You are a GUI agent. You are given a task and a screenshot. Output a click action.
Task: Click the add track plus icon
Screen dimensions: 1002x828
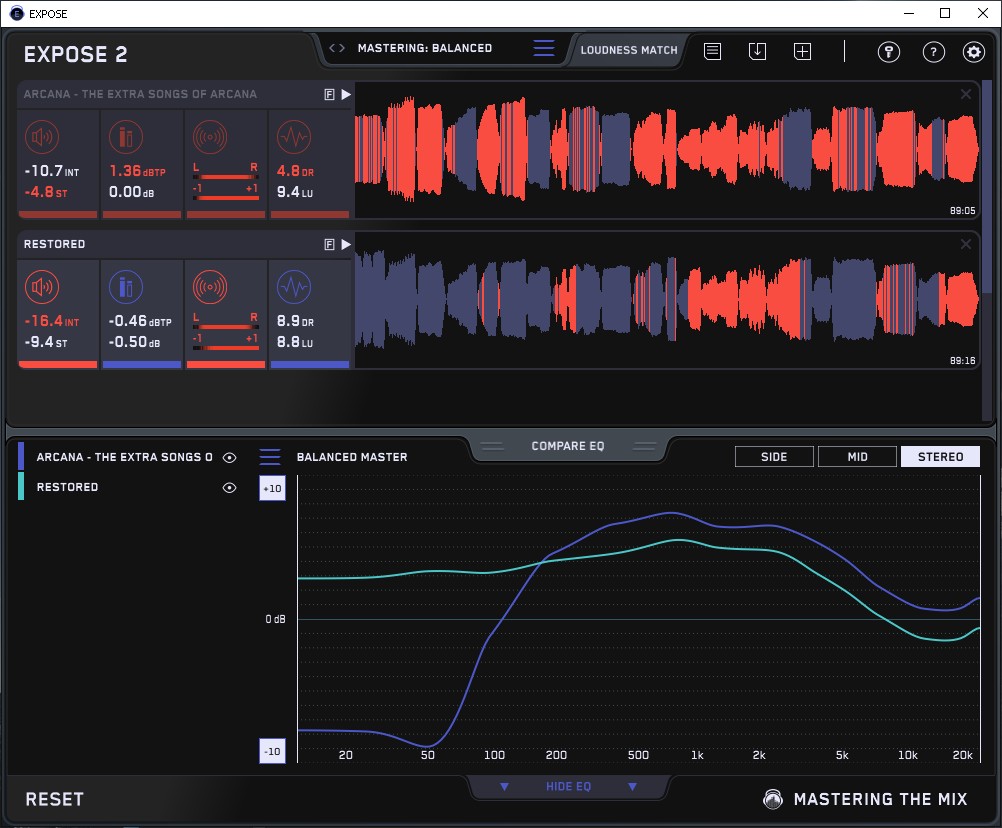[803, 51]
